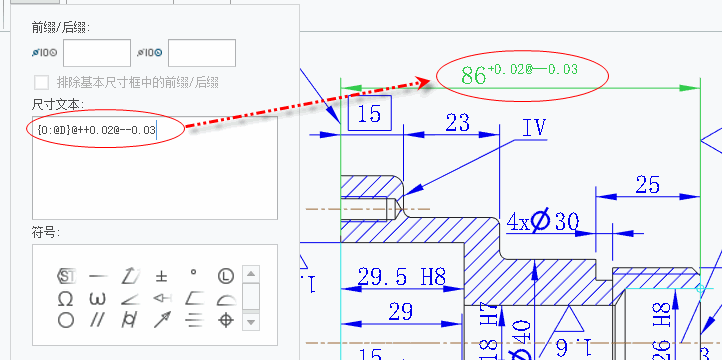Select the vertical 26 H8 dimension

[x=661, y=331]
